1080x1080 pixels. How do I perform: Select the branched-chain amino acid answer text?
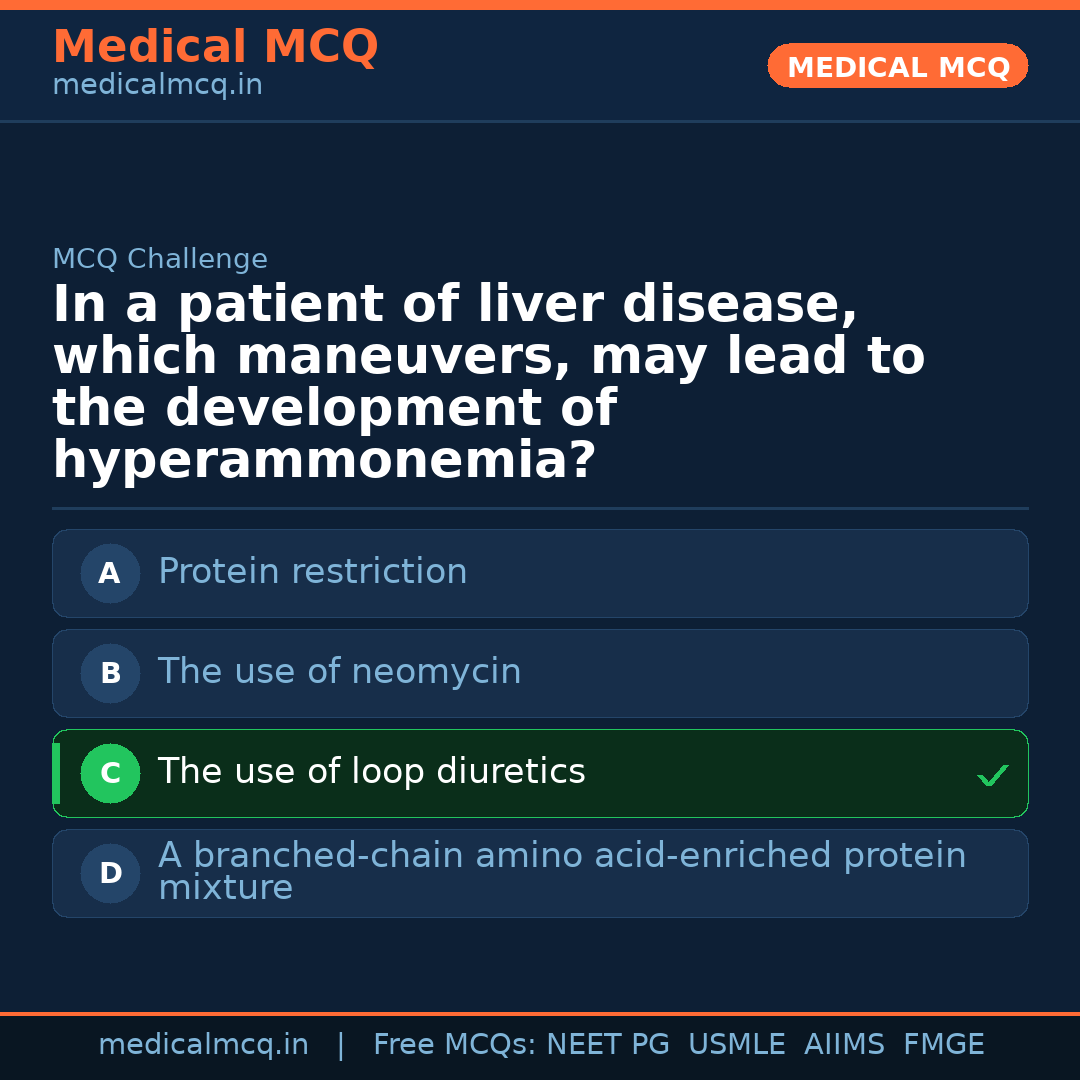coord(561,872)
